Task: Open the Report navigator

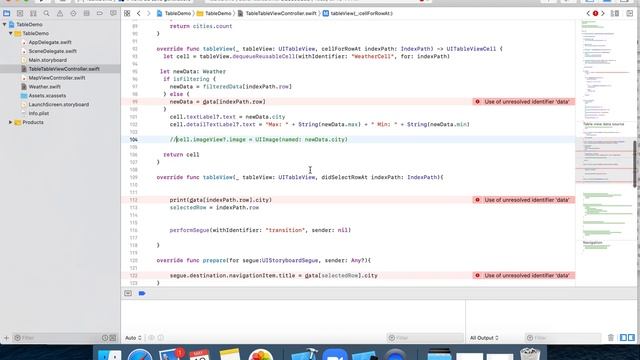Action: point(113,13)
